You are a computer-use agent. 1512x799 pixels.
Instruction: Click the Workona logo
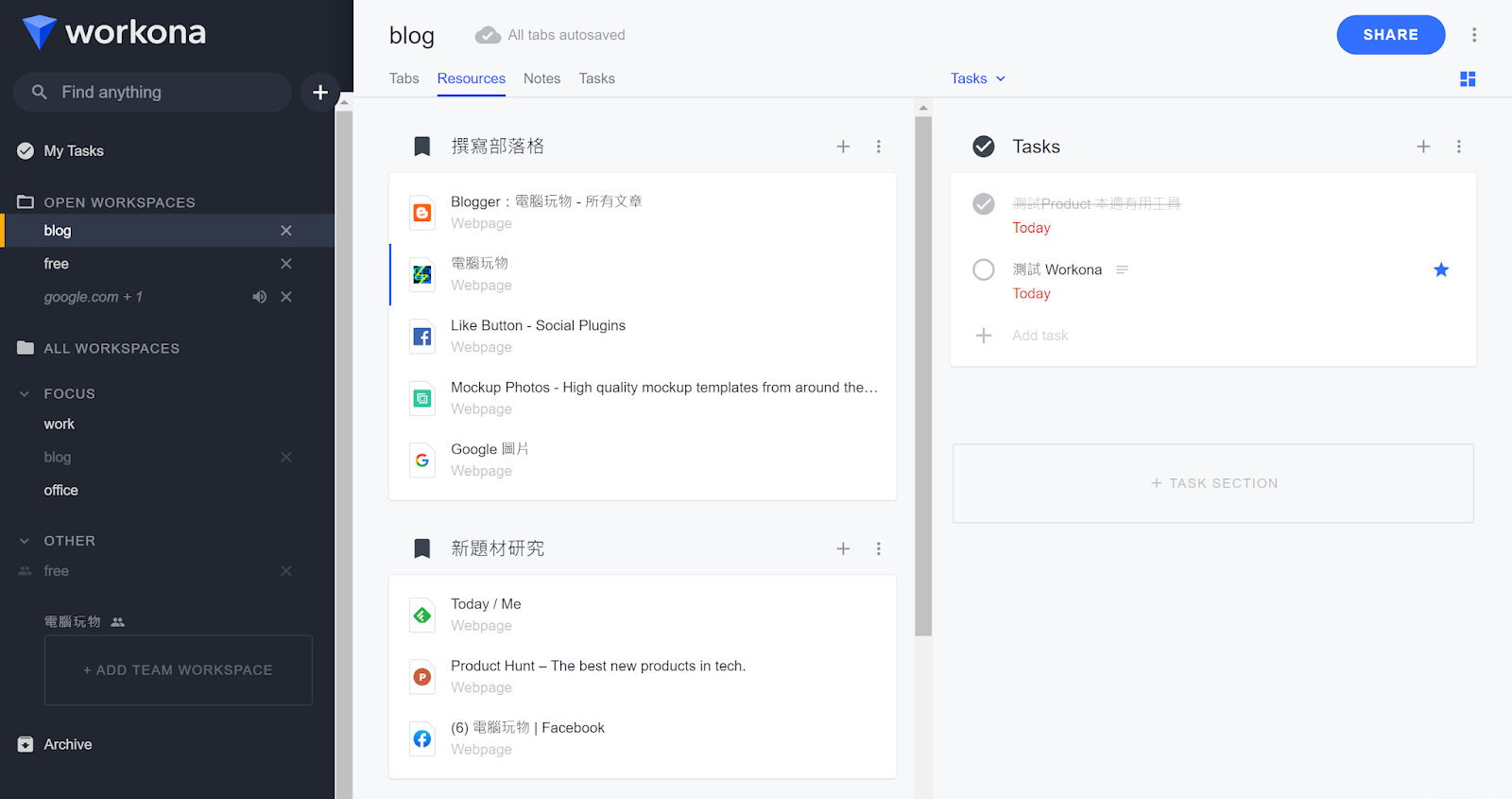tap(113, 32)
